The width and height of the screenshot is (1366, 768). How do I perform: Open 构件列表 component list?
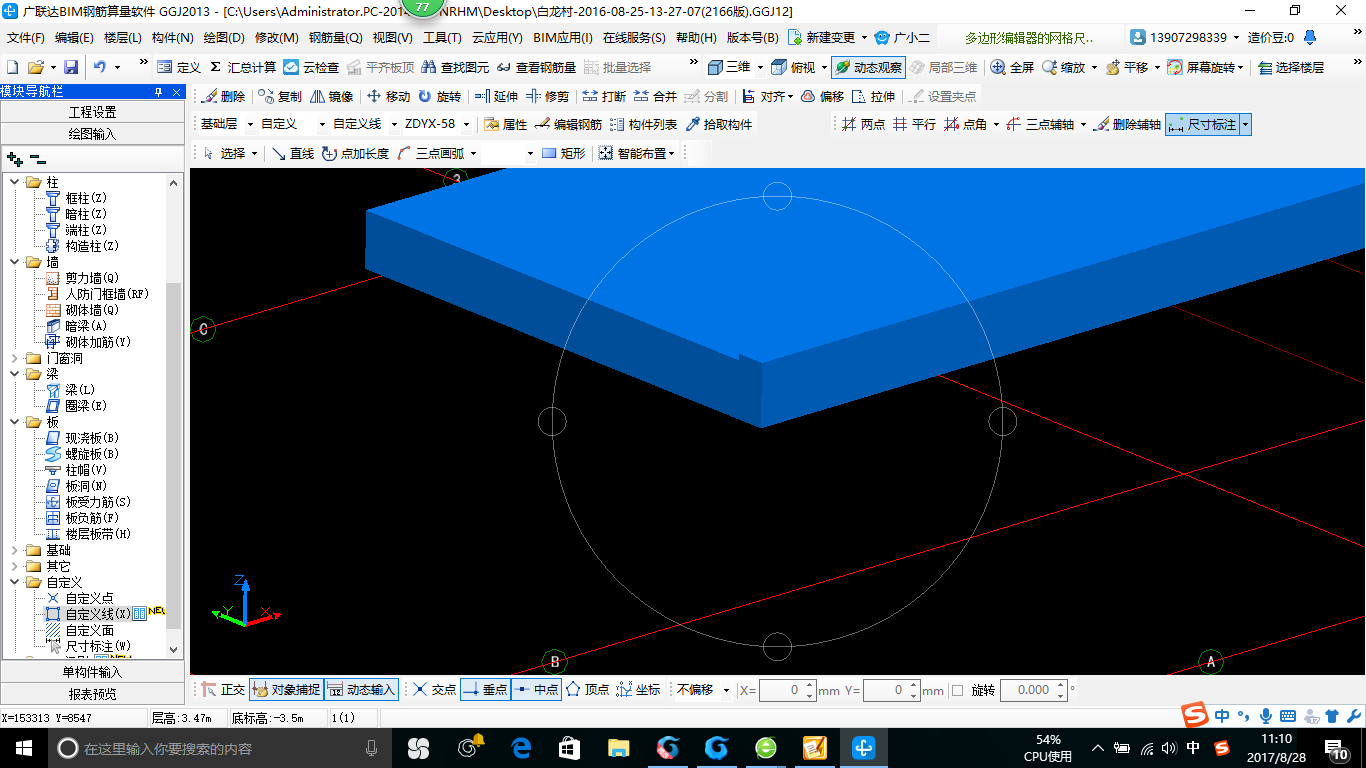tap(643, 125)
